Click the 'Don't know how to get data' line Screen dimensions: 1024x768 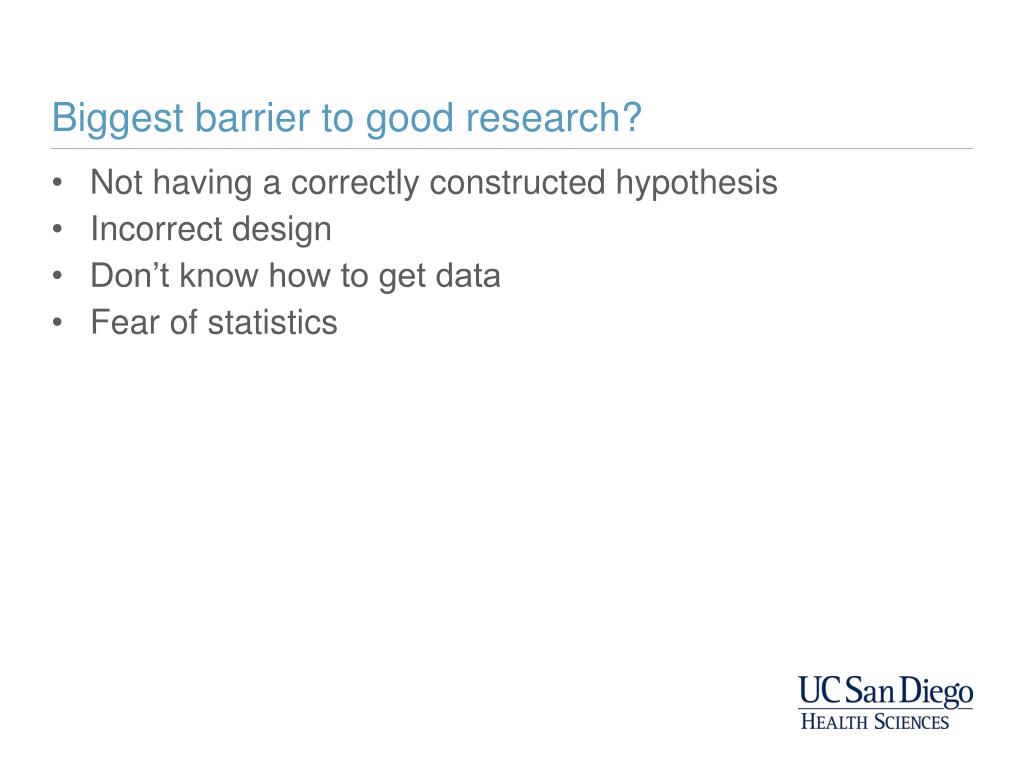pos(295,276)
